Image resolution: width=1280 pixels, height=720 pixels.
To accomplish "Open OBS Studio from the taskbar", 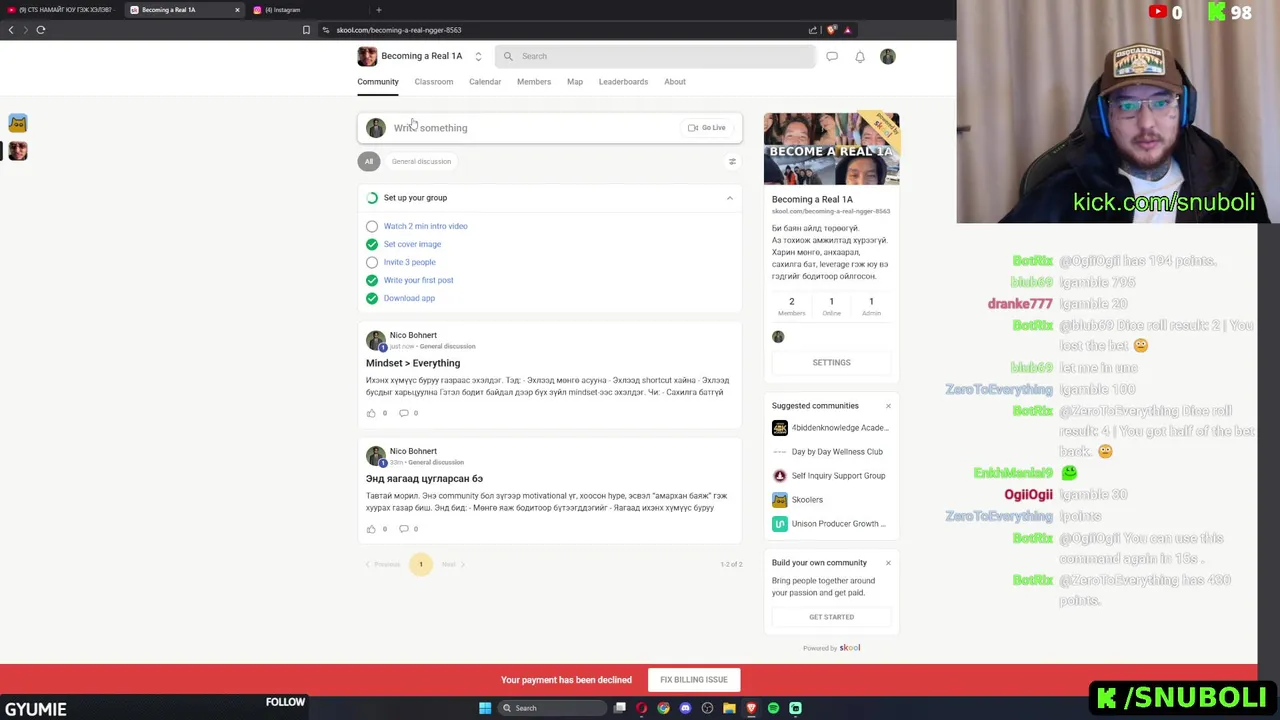I will (x=707, y=708).
